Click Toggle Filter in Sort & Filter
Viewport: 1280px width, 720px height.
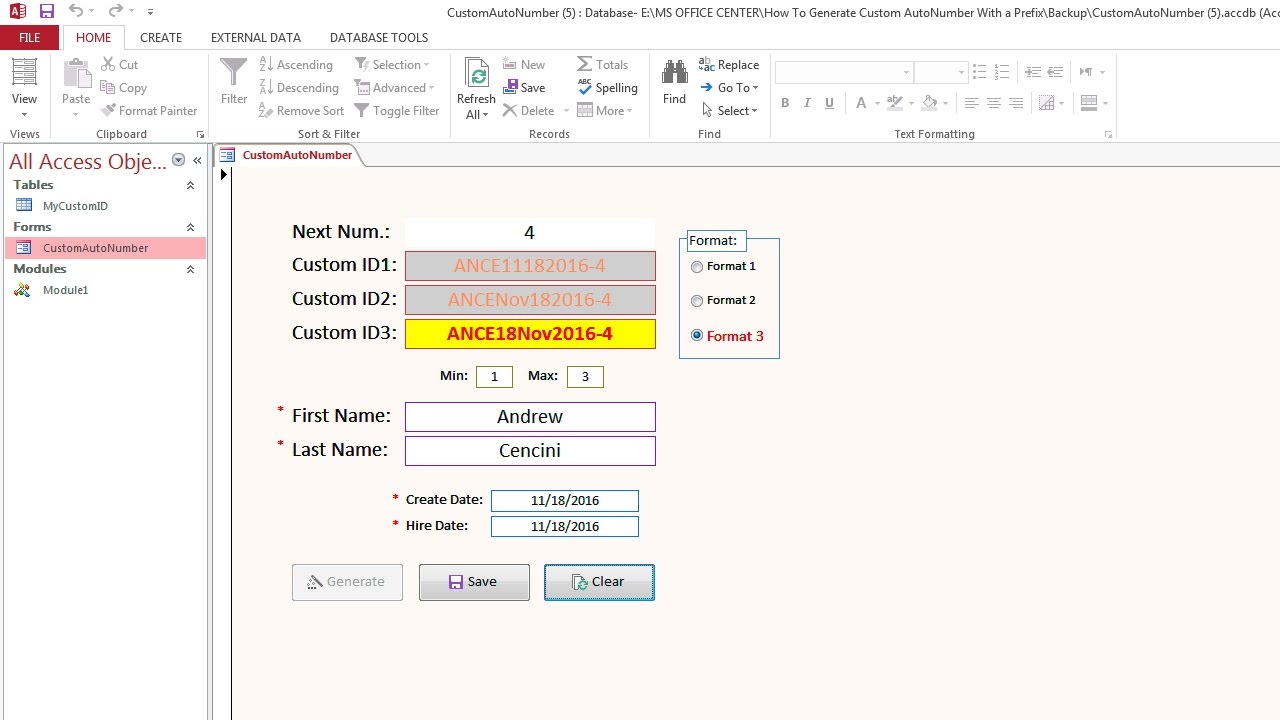(397, 111)
